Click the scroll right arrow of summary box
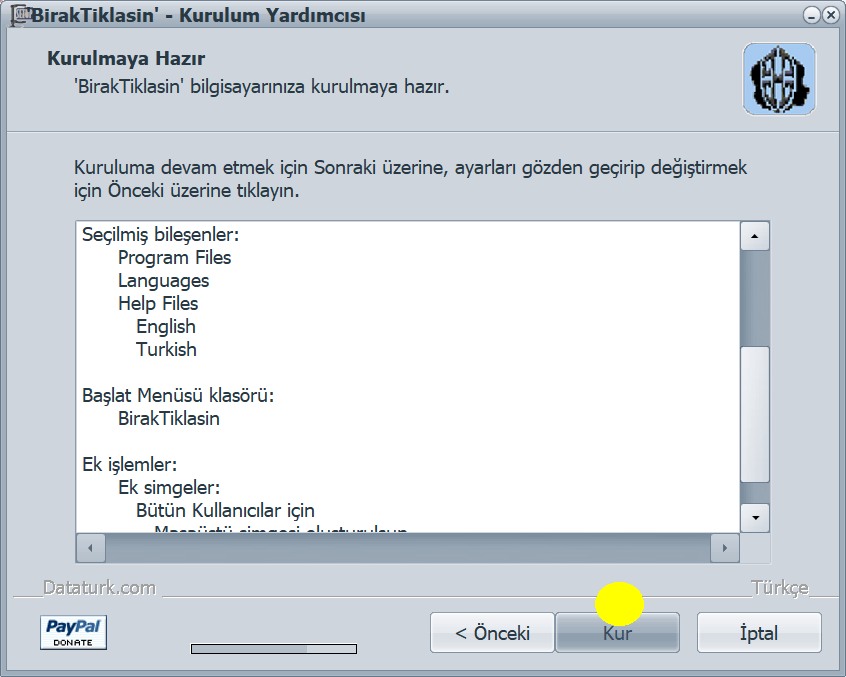 (x=725, y=548)
